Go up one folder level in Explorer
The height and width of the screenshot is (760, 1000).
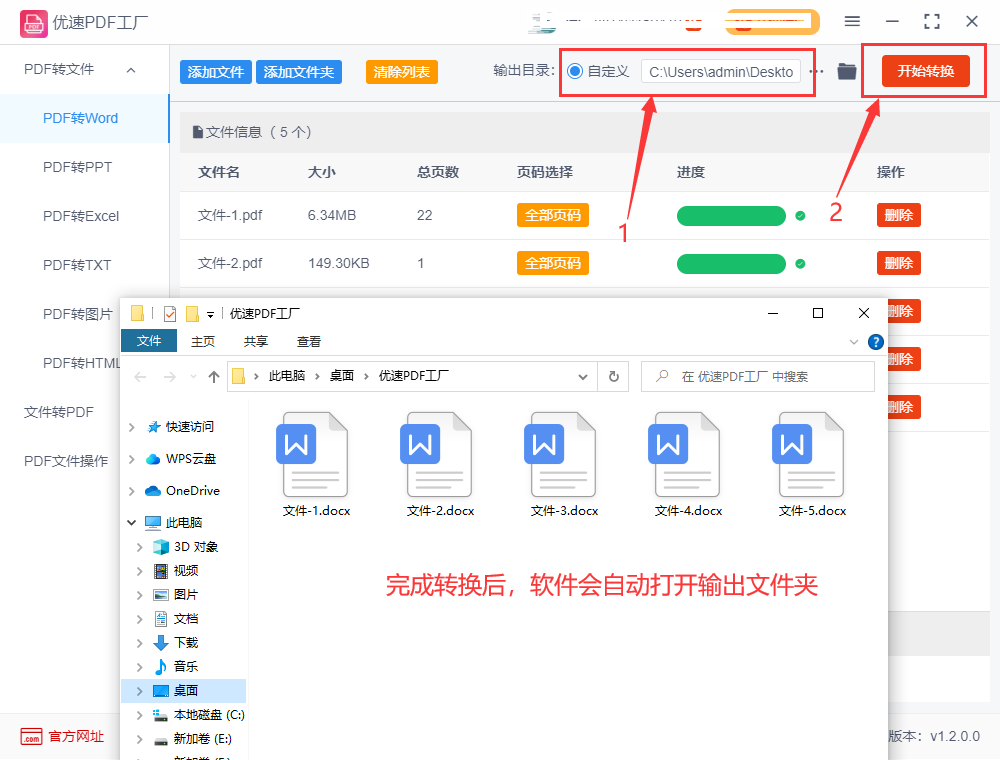click(214, 377)
